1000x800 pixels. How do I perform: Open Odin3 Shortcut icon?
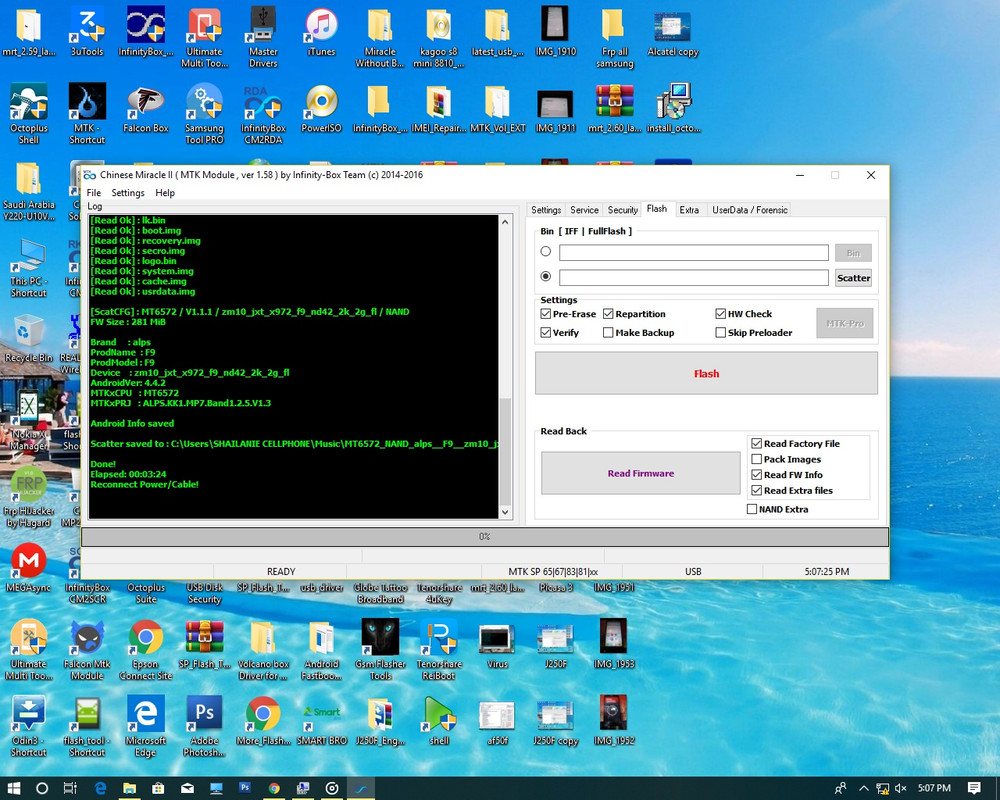pos(29,726)
